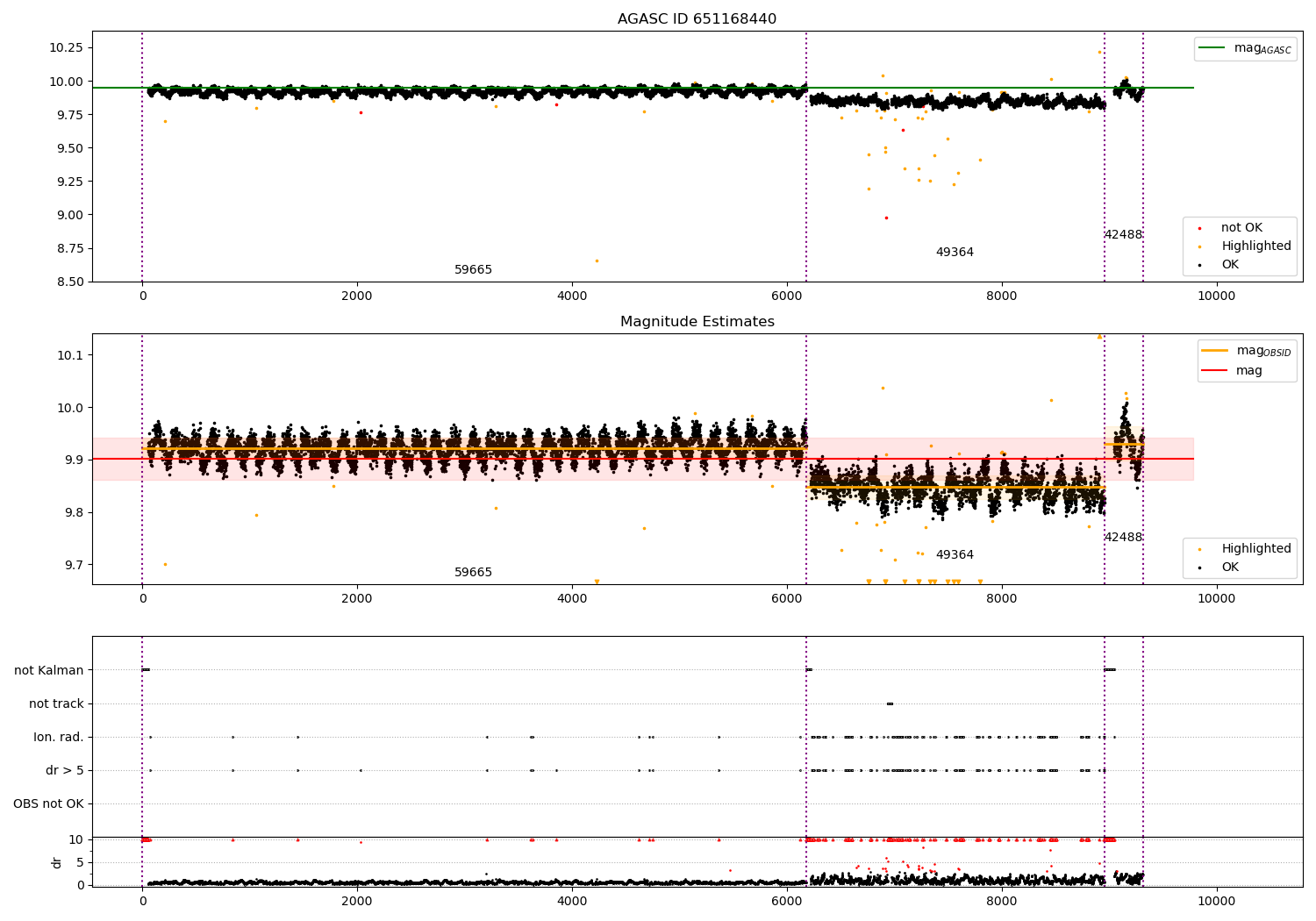
Task: Click obsid label 59665 in AGASC ID plot
Action: [x=473, y=270]
